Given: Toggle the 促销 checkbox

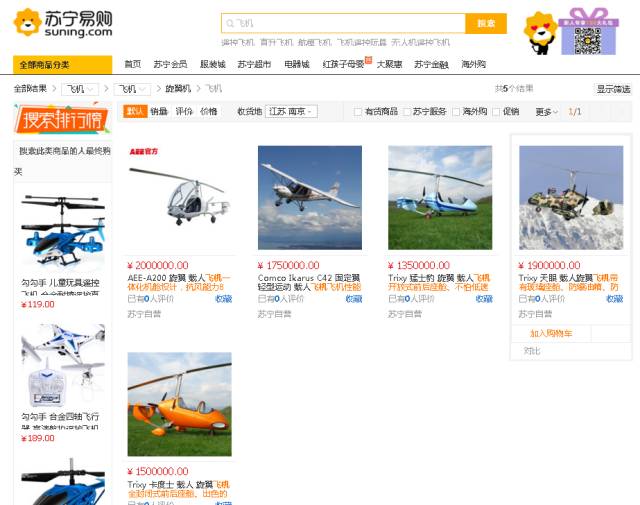Looking at the screenshot, I should tap(496, 112).
